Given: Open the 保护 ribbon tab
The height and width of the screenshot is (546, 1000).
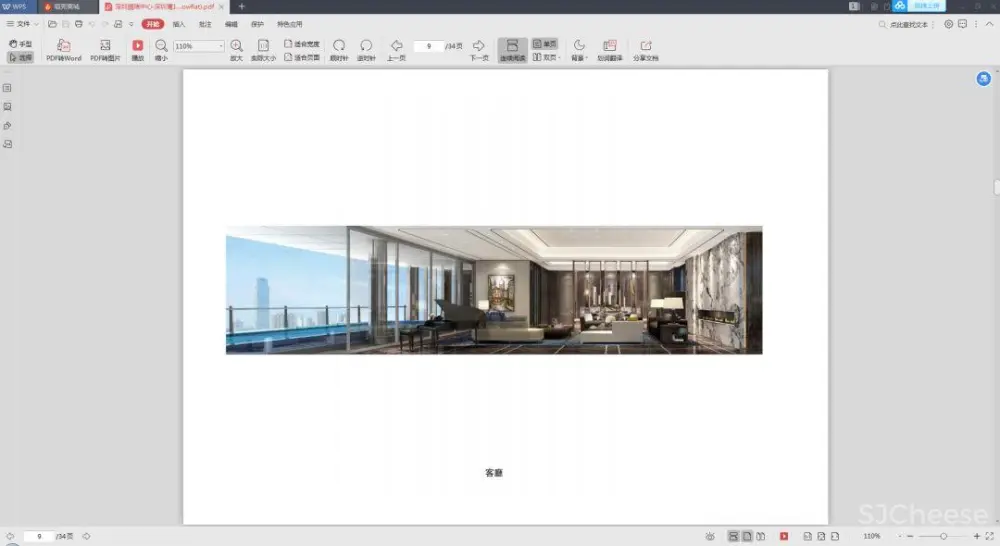Looking at the screenshot, I should [x=258, y=23].
